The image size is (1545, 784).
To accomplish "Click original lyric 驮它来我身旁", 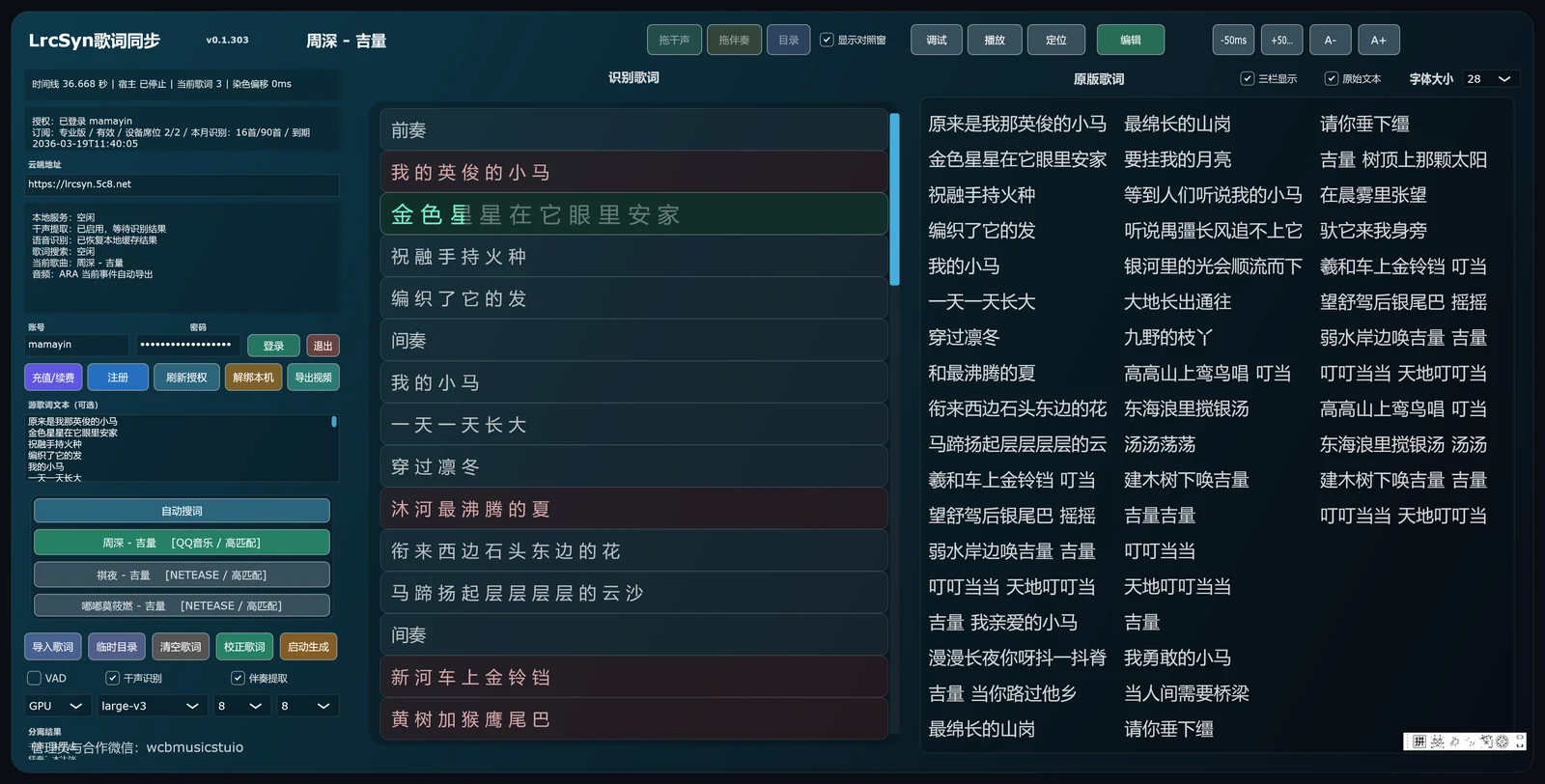I will point(1373,231).
